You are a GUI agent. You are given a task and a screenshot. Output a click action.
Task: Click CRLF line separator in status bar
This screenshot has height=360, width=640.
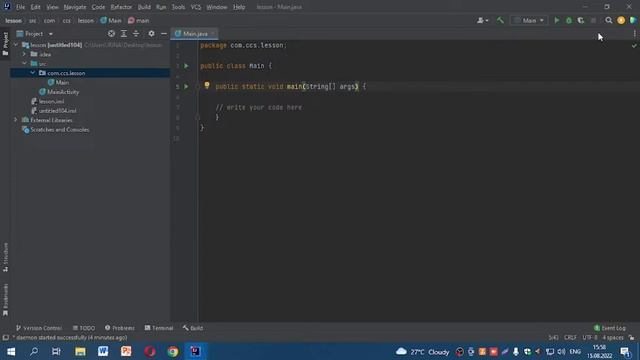tap(570, 338)
